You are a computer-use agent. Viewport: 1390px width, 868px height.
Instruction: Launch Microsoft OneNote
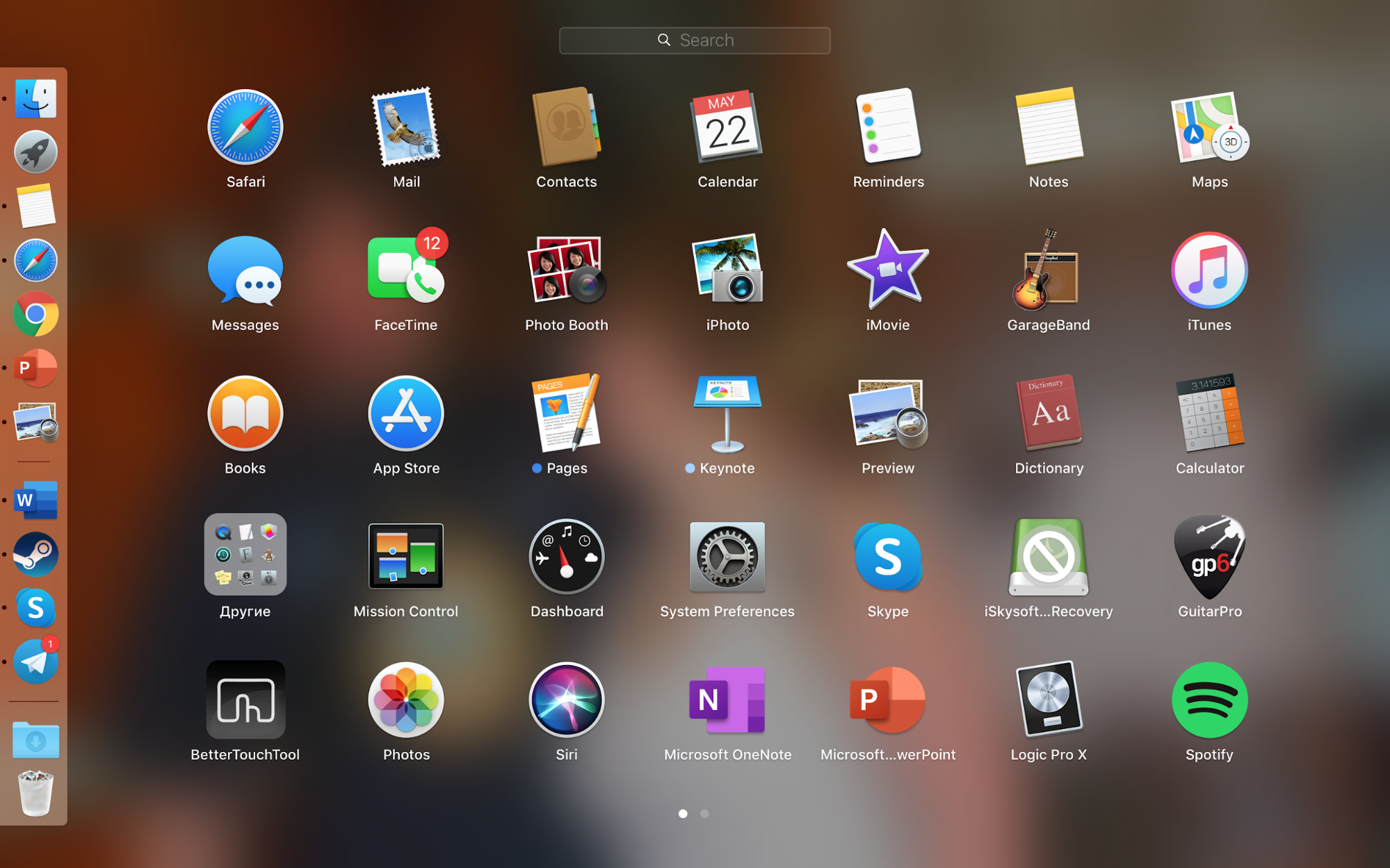(x=727, y=700)
